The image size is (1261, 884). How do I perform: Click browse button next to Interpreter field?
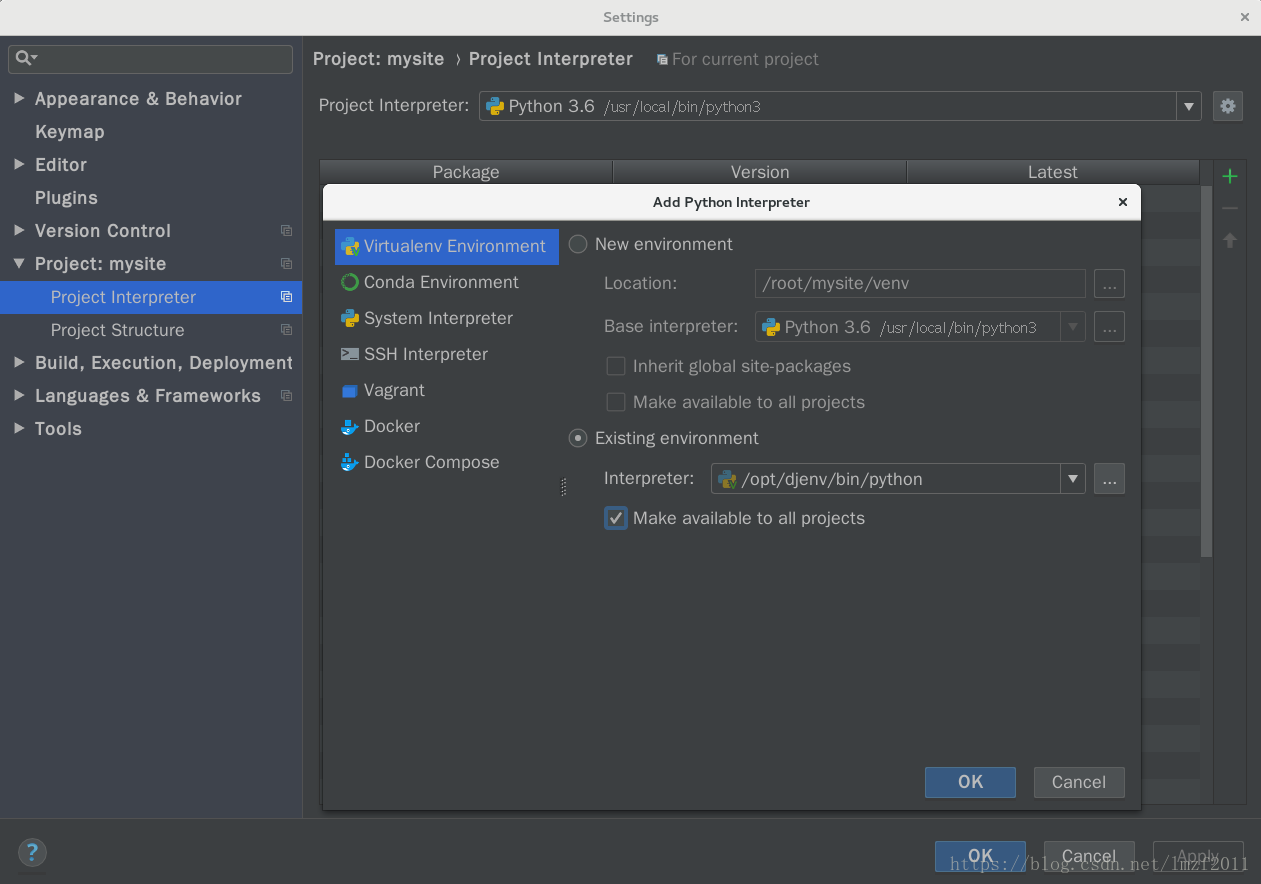click(x=1109, y=479)
